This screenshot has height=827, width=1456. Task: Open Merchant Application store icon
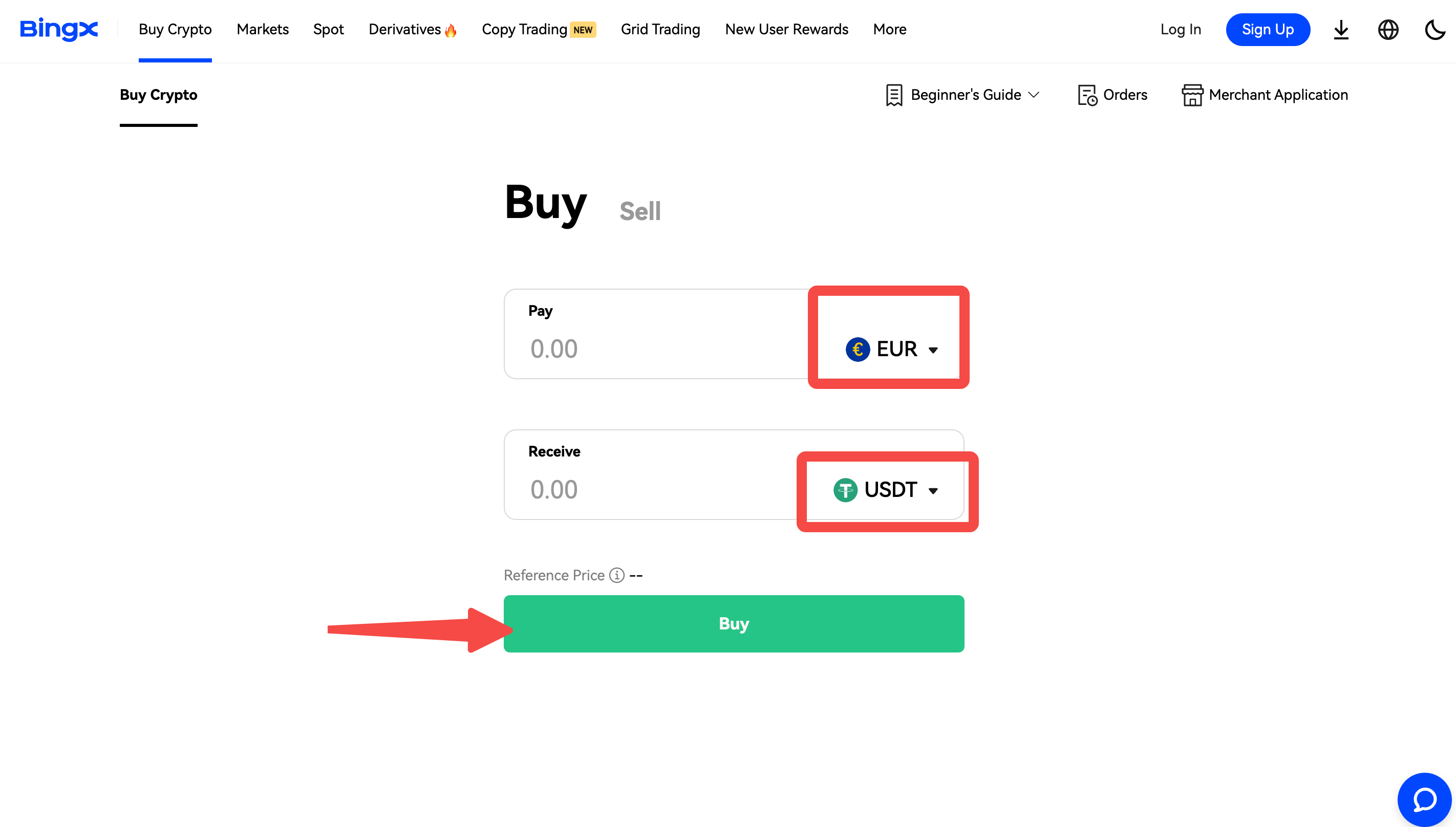pos(1192,95)
